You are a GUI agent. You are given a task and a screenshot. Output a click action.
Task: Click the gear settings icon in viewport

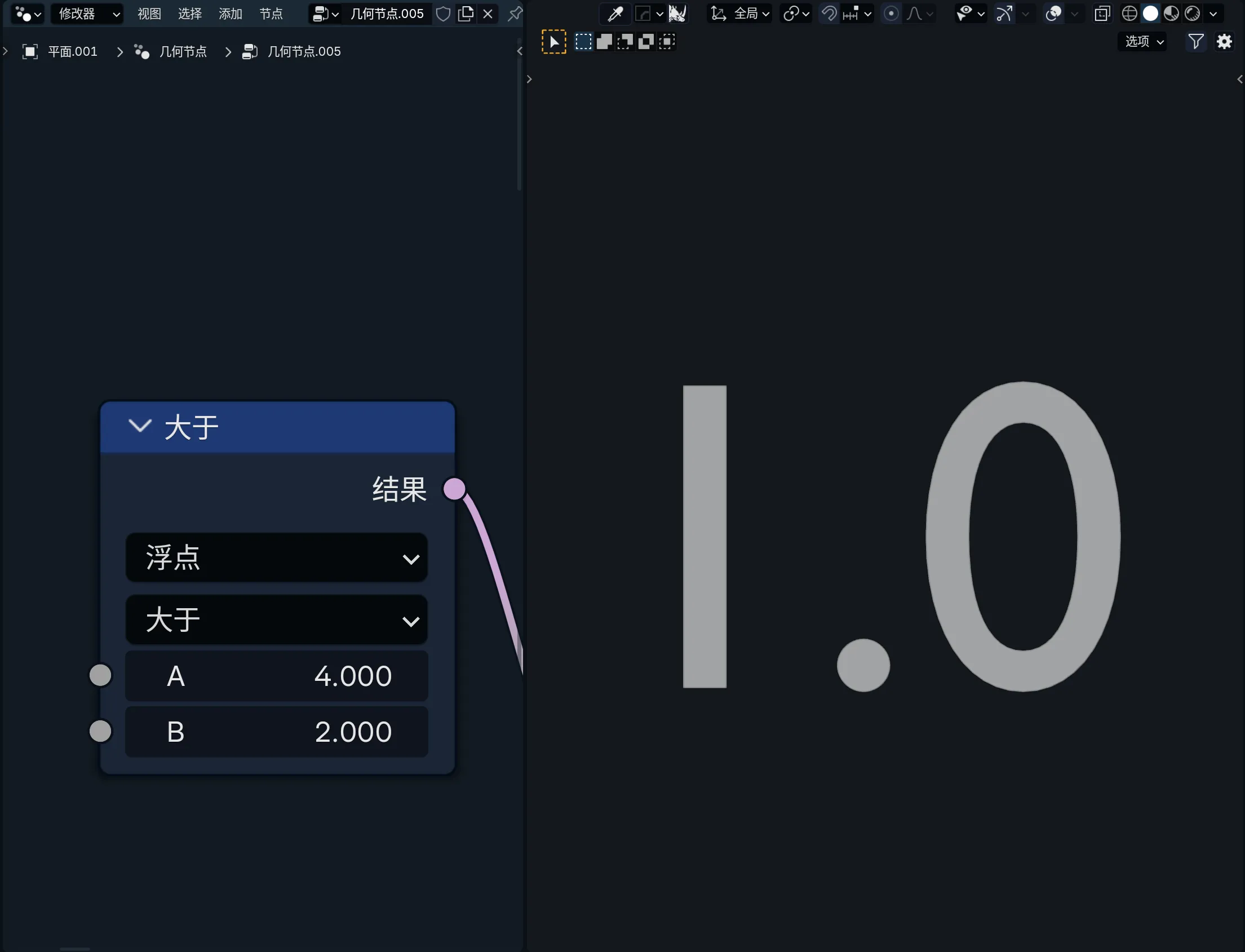[1224, 41]
